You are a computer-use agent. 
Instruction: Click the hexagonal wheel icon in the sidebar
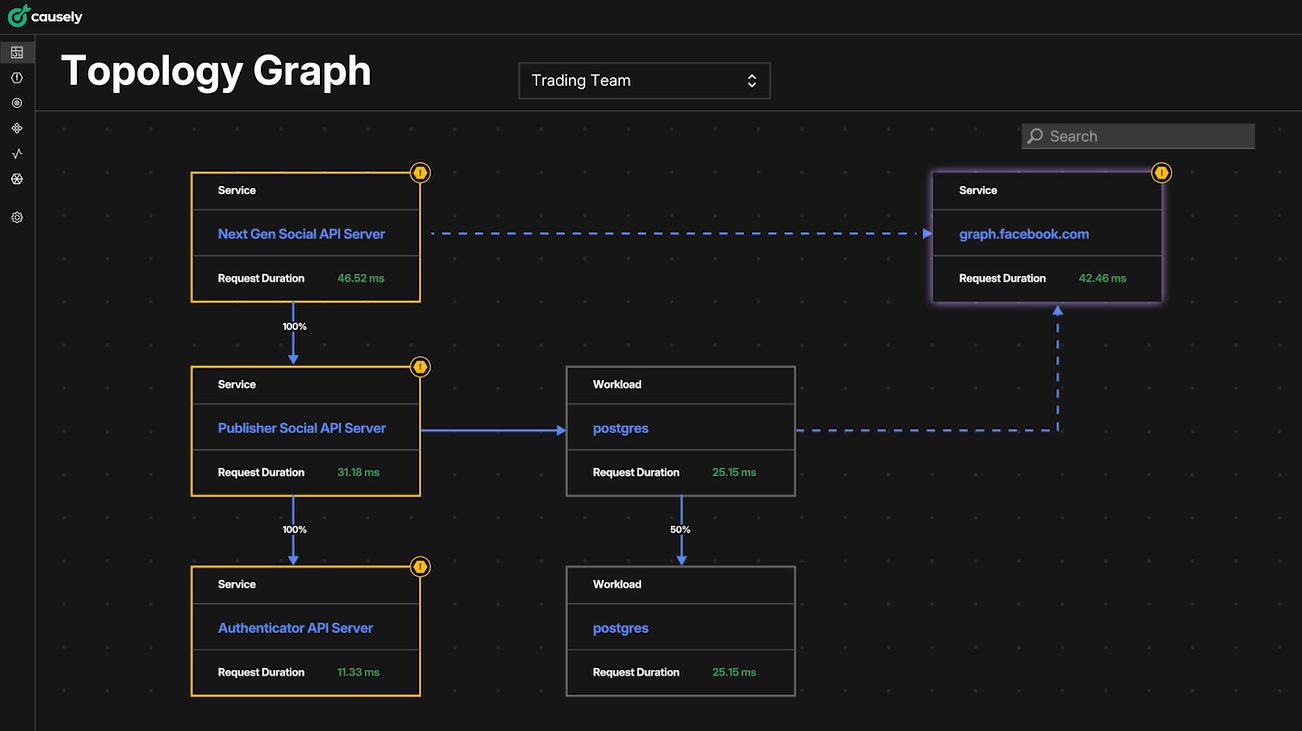16,179
